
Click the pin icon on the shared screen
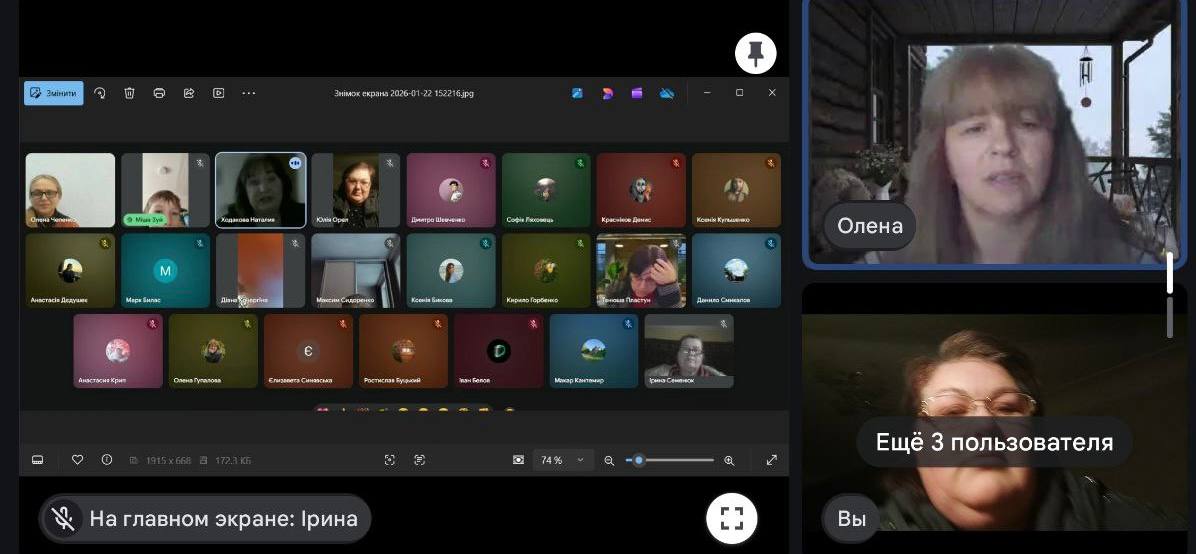tap(756, 54)
